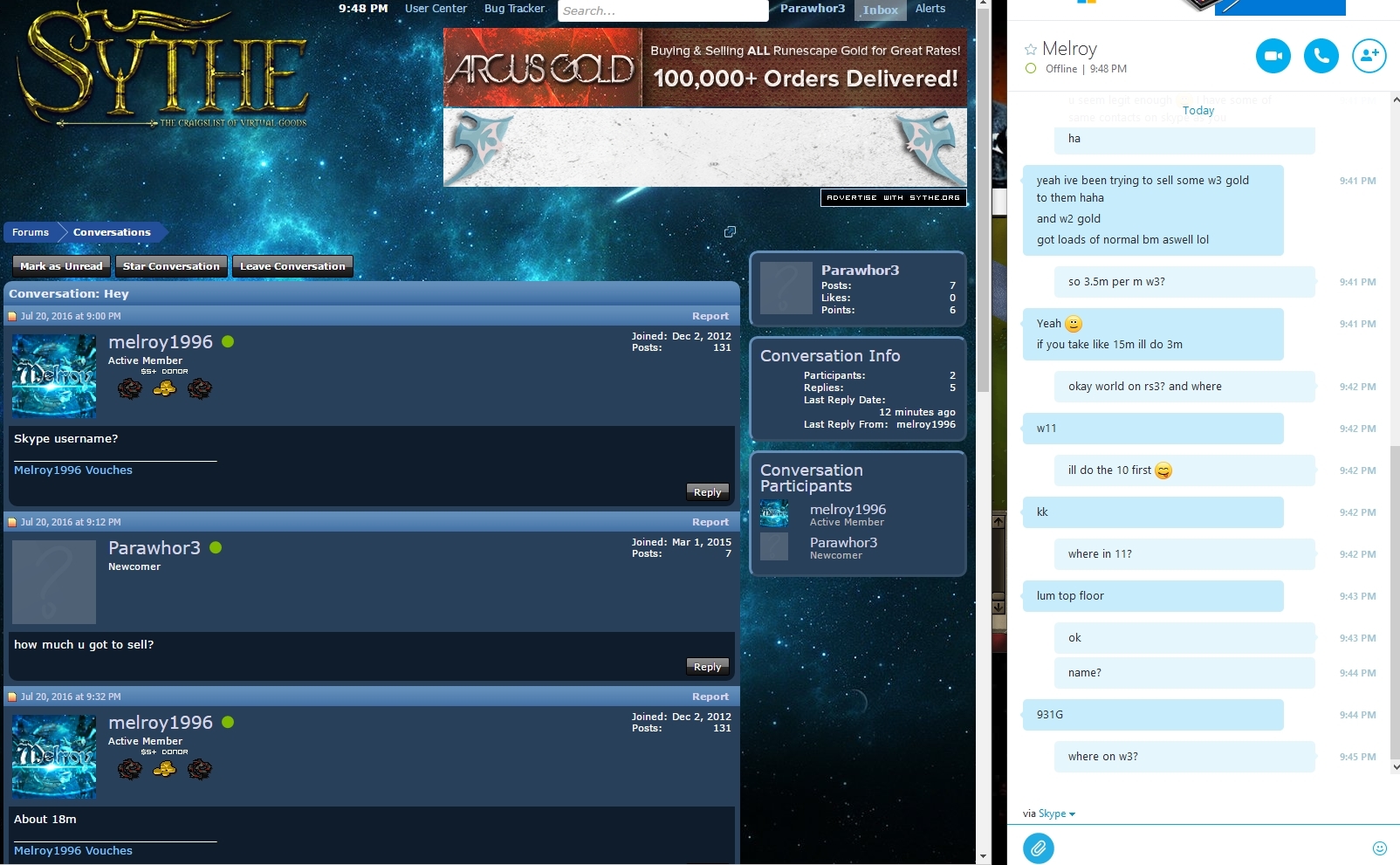1400x865 pixels.
Task: Open Melroy1996 Vouches link under 'Skype username?'
Action: tap(73, 470)
